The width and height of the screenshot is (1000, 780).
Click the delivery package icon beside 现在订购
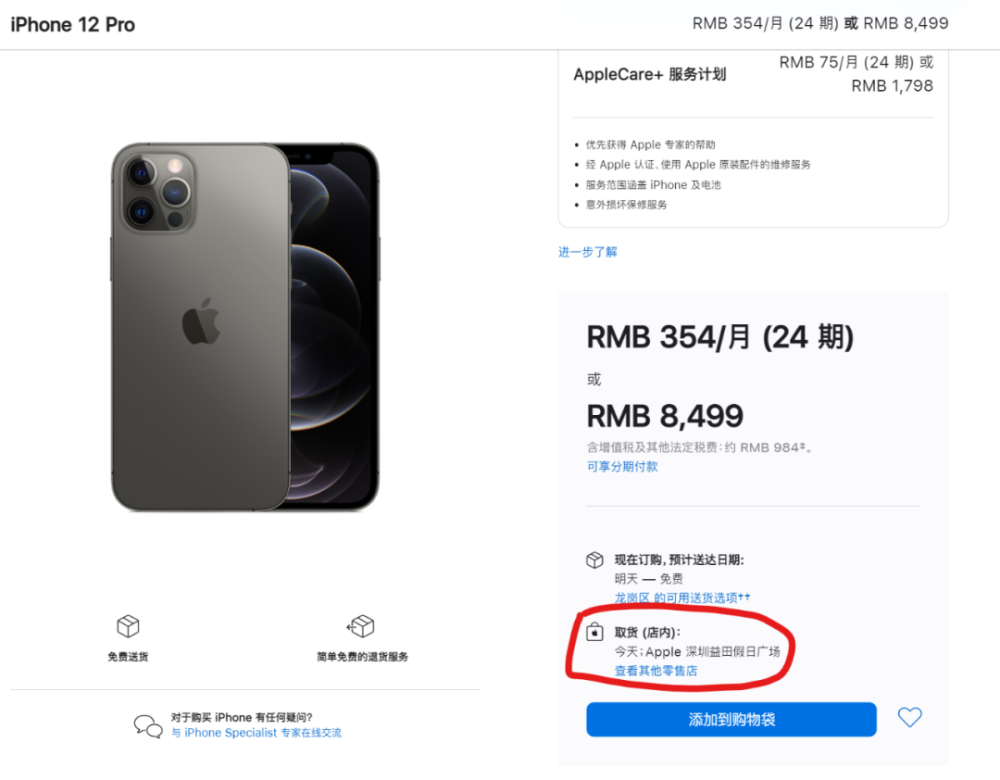coord(595,560)
